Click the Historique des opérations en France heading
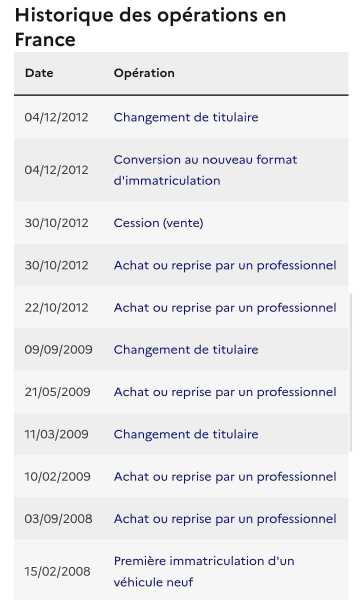 [150, 27]
